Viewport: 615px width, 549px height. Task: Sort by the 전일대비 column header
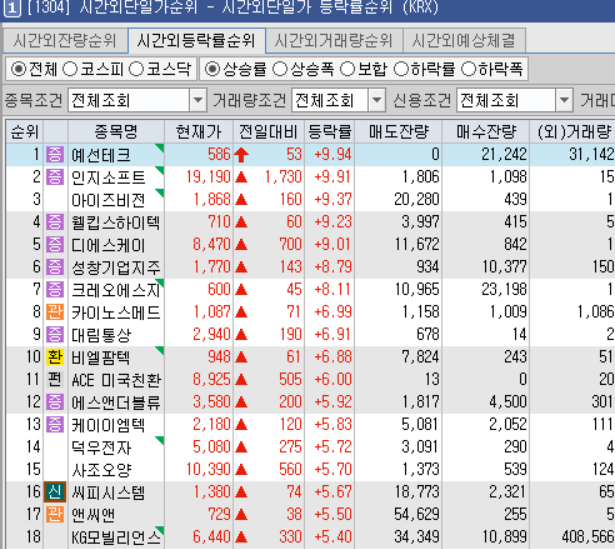pos(269,132)
